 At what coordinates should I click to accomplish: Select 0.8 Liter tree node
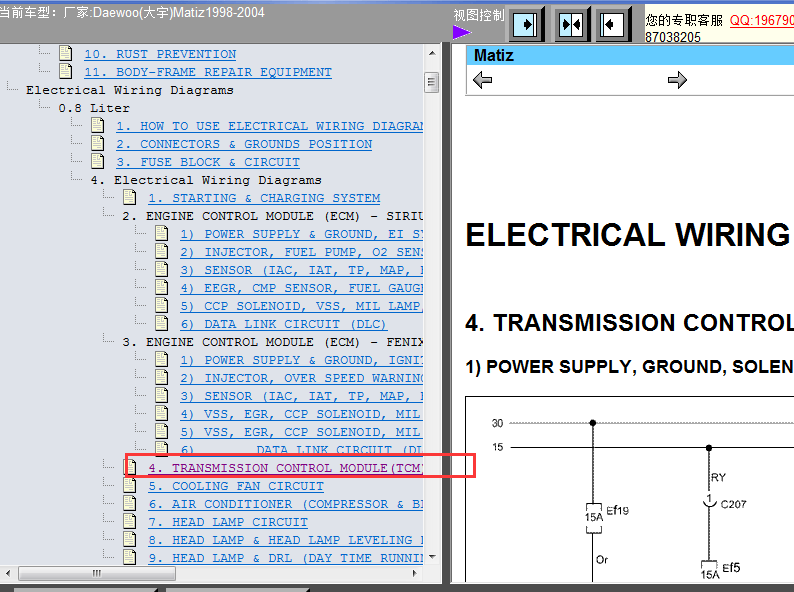pyautogui.click(x=94, y=108)
